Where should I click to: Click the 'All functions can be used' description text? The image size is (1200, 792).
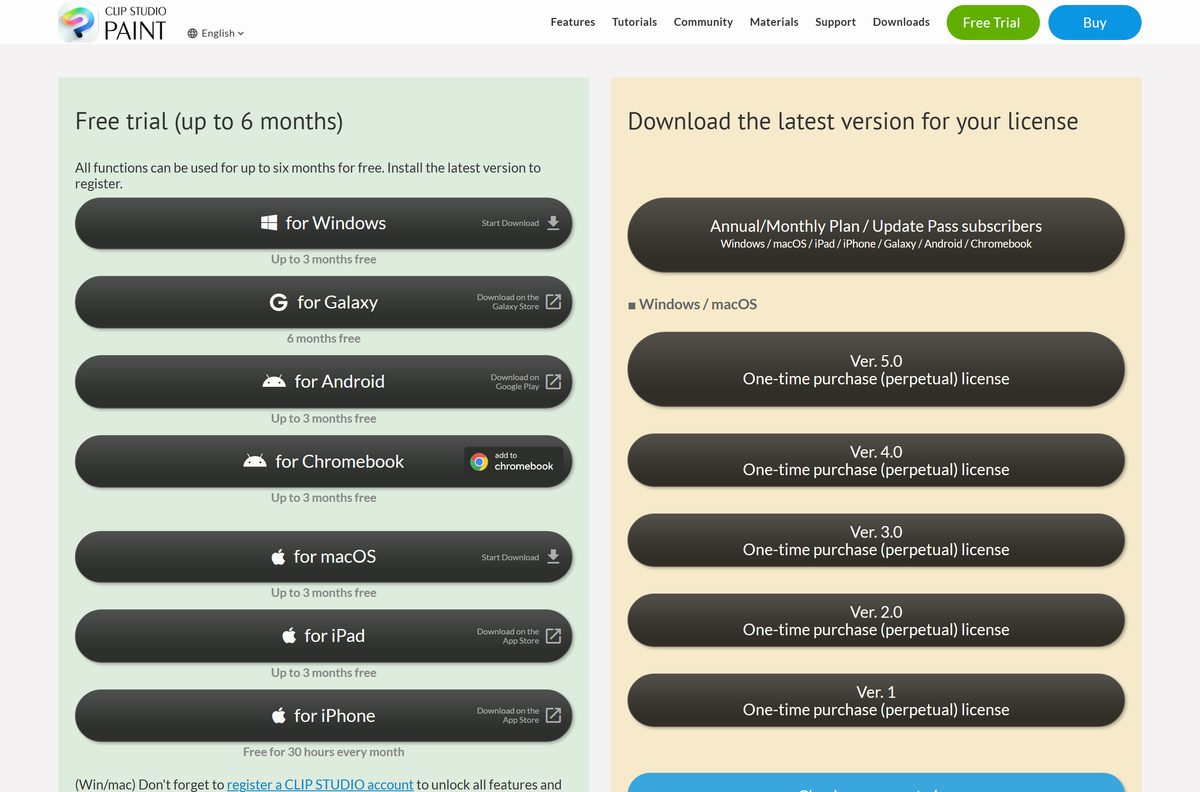pos(308,176)
